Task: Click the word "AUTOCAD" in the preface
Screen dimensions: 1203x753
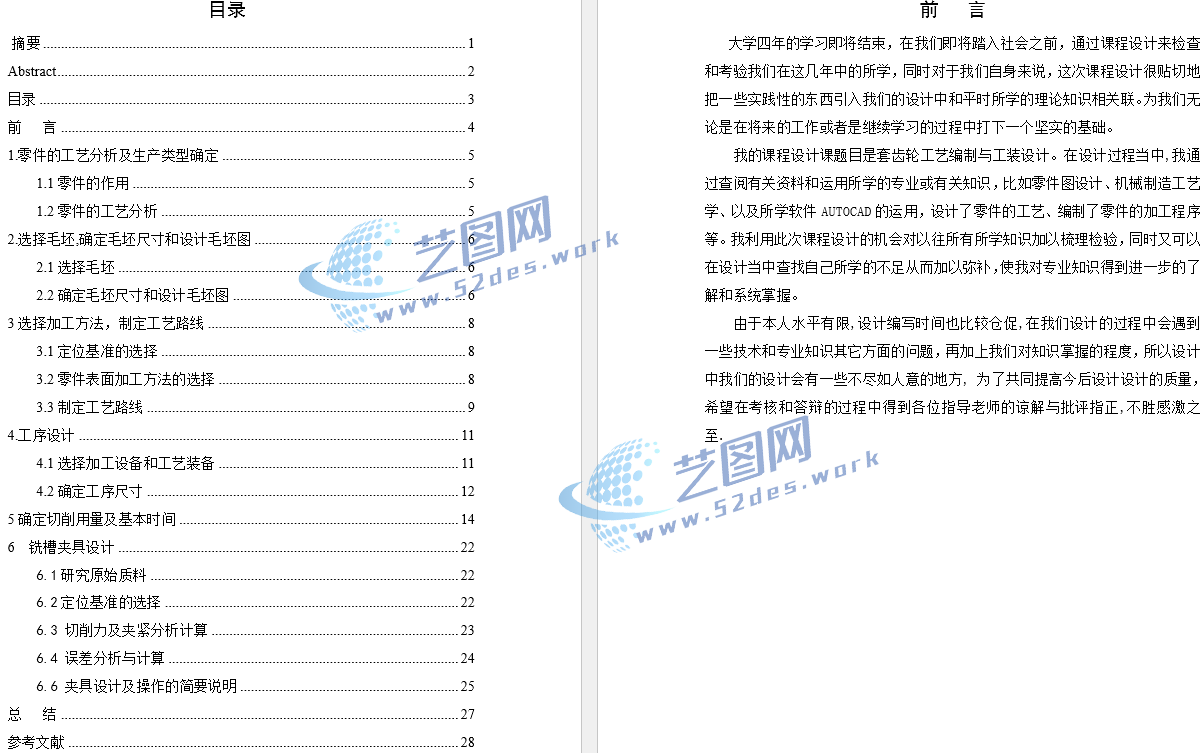Action: click(846, 212)
